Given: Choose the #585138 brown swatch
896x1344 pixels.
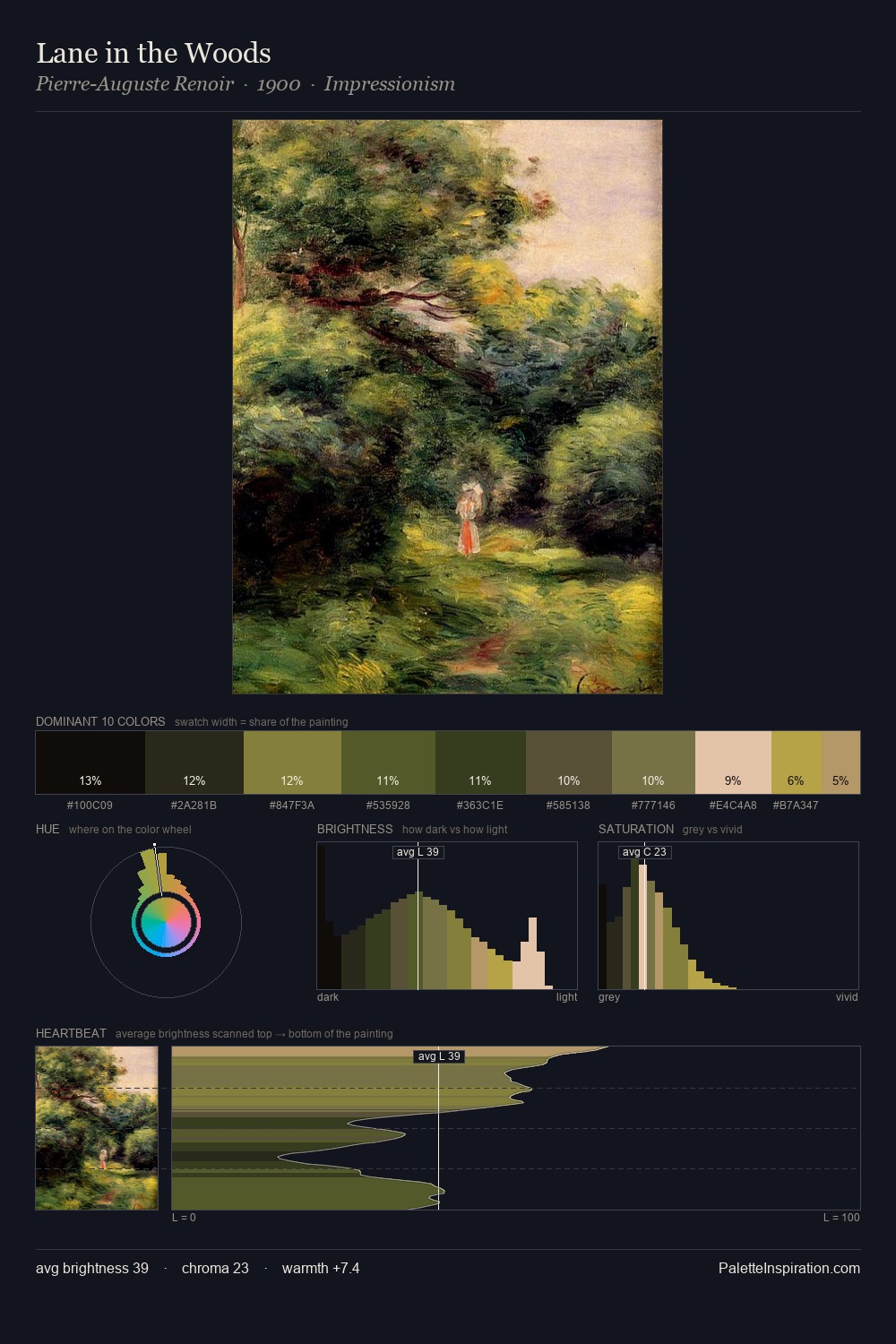Looking at the screenshot, I should 569,762.
